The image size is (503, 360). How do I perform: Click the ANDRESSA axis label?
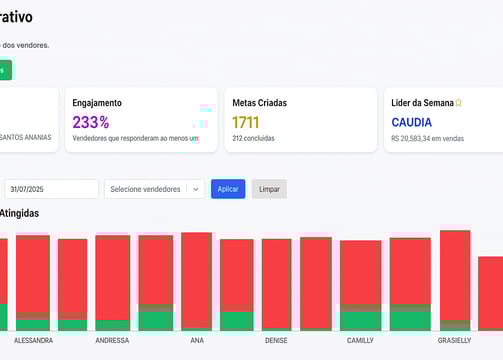[x=112, y=340]
